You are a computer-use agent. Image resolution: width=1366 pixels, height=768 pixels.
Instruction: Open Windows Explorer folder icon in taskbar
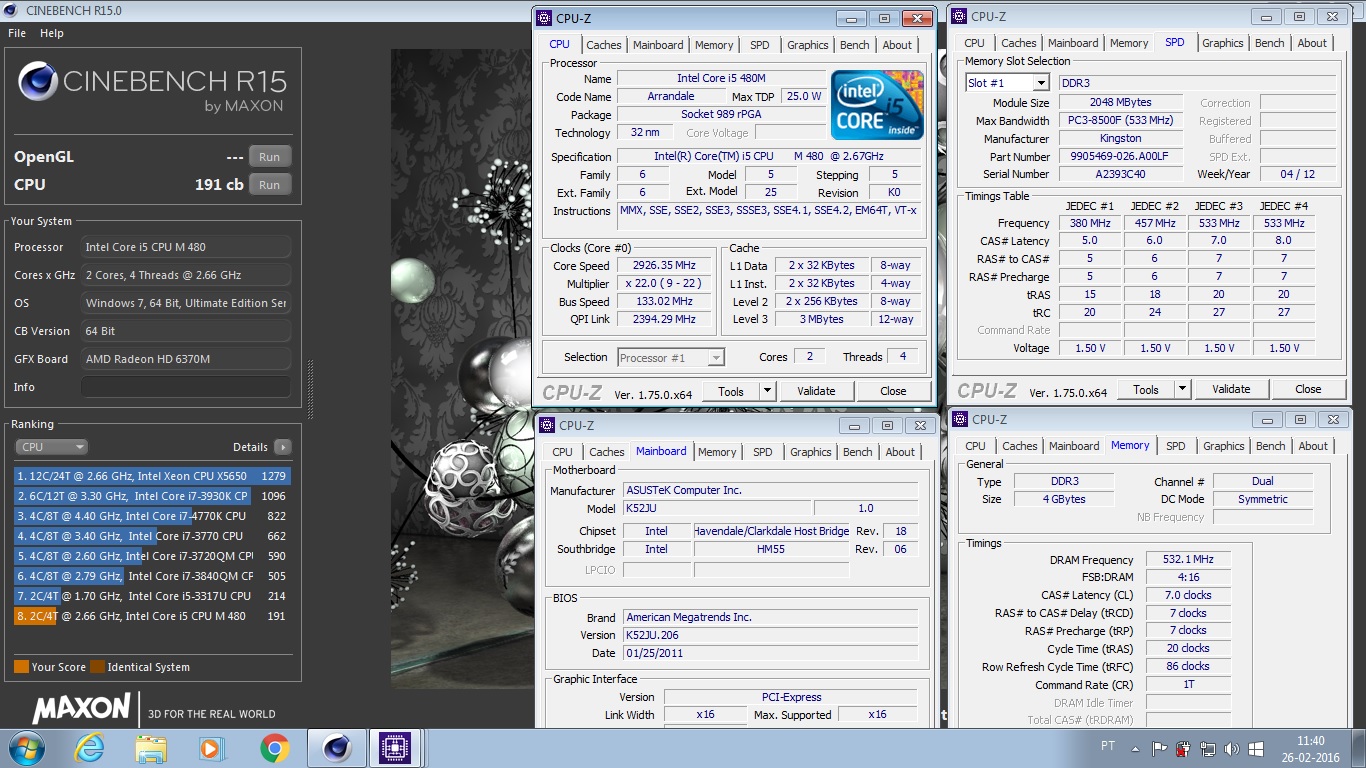tap(151, 748)
